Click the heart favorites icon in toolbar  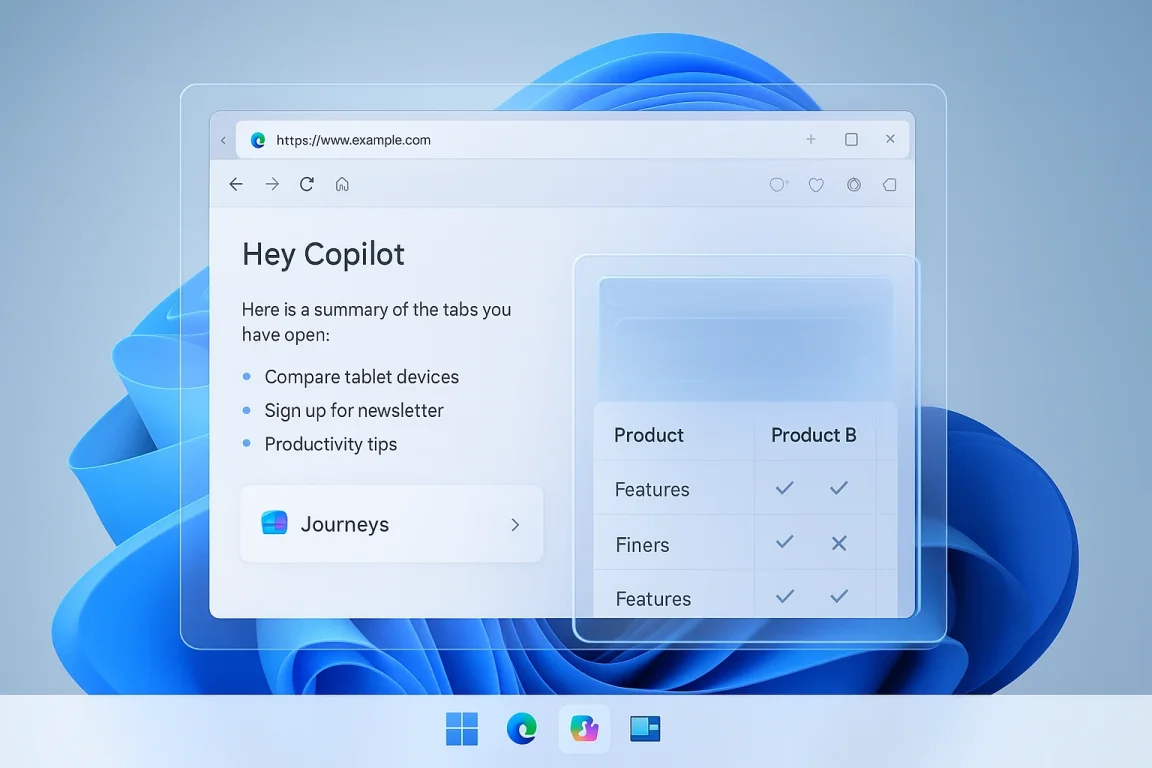[816, 185]
